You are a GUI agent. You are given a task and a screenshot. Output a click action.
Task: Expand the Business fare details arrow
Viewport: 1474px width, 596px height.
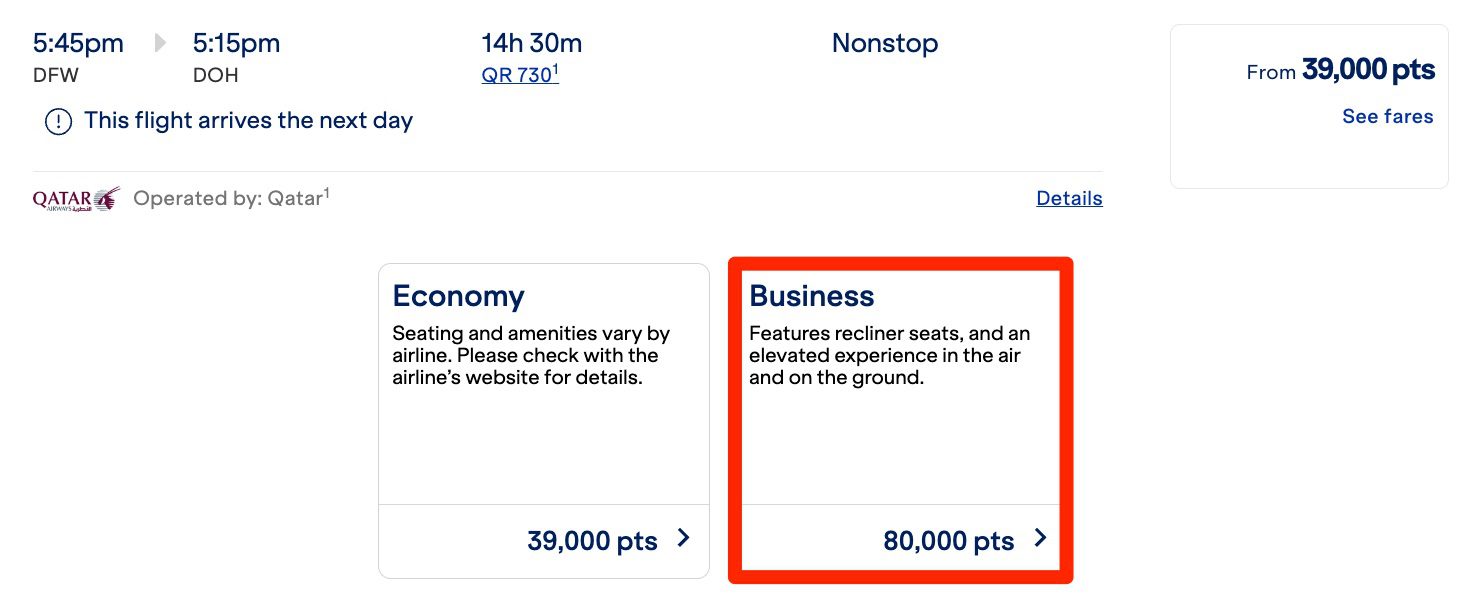(x=1040, y=537)
